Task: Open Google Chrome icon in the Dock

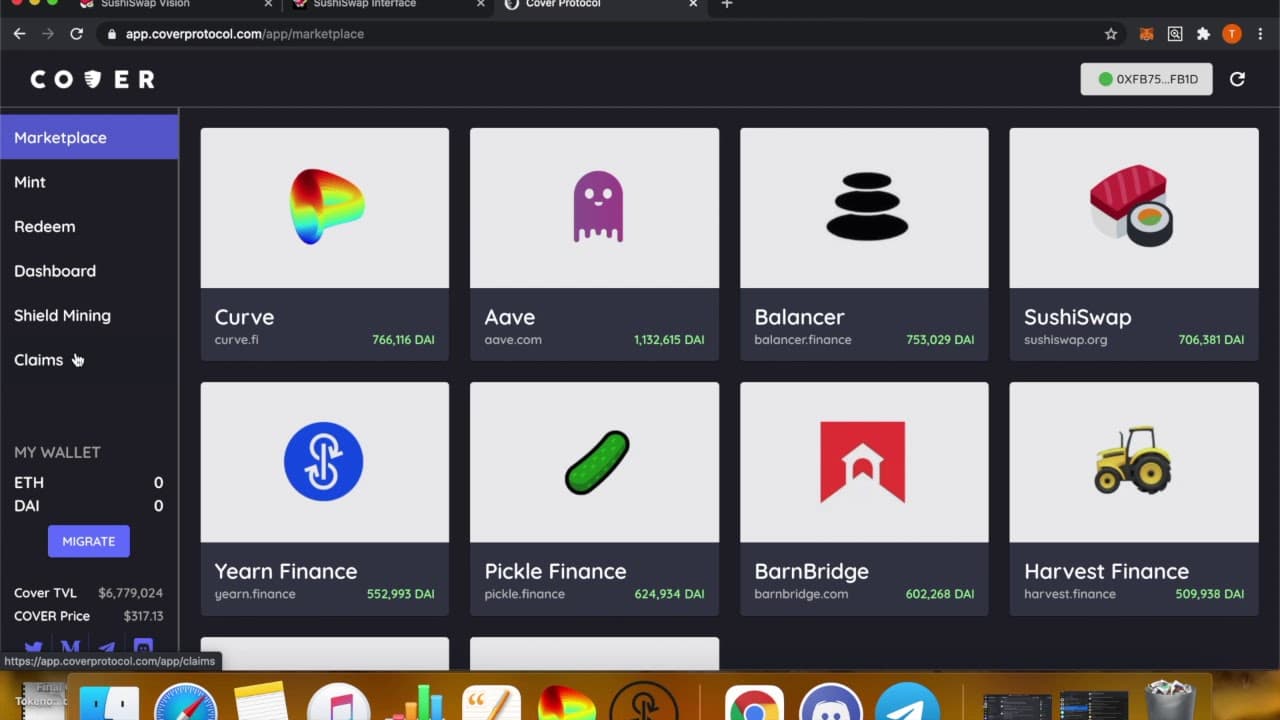Action: [754, 702]
